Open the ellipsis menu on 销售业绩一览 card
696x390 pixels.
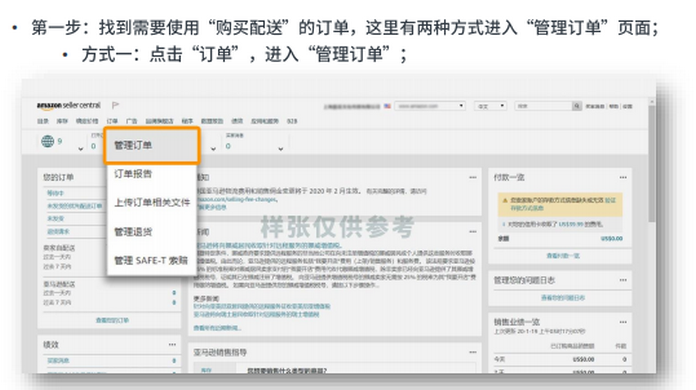tap(623, 322)
